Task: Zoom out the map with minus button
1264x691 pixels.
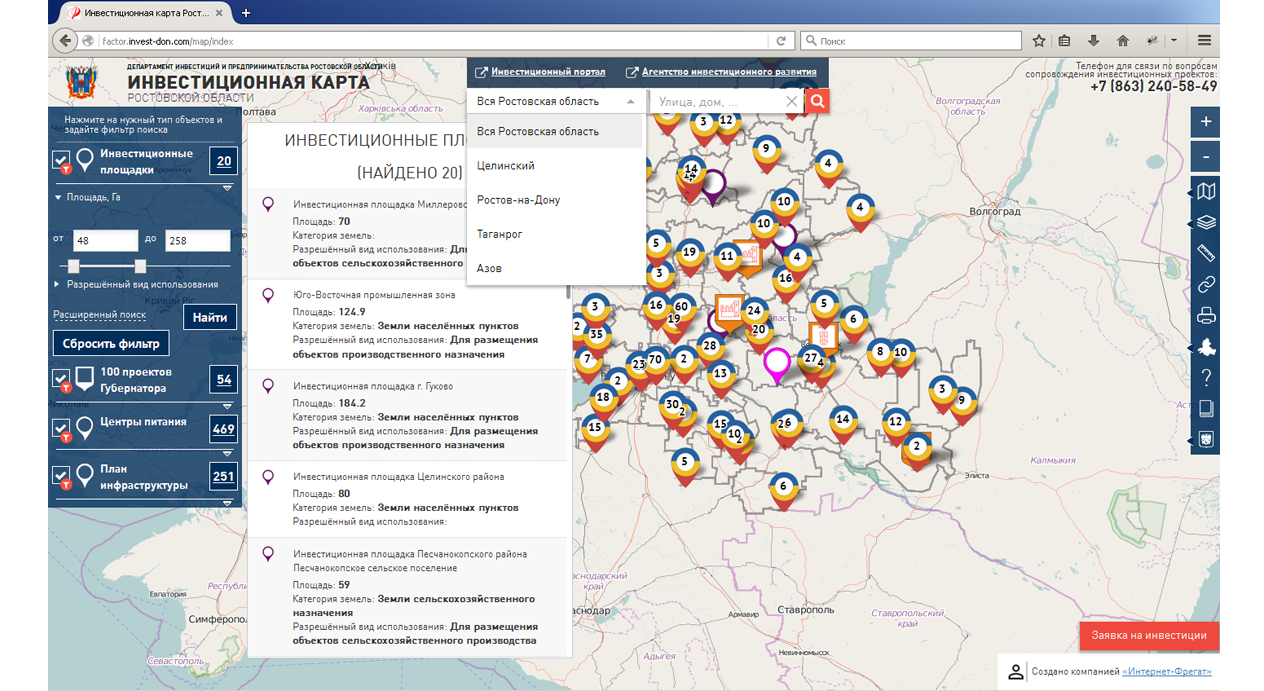Action: [x=1206, y=157]
